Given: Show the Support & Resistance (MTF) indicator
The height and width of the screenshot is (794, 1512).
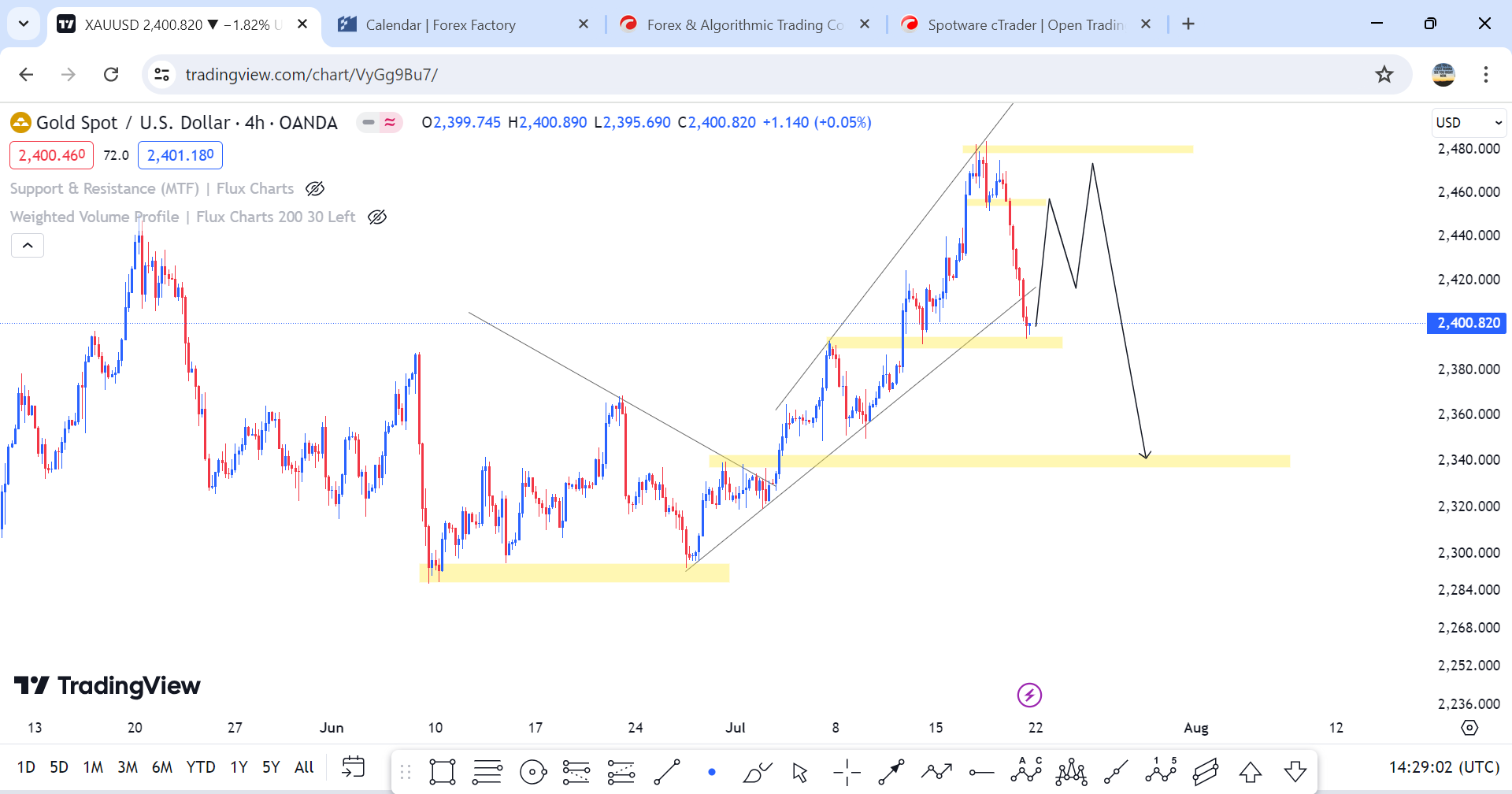Looking at the screenshot, I should click(315, 189).
